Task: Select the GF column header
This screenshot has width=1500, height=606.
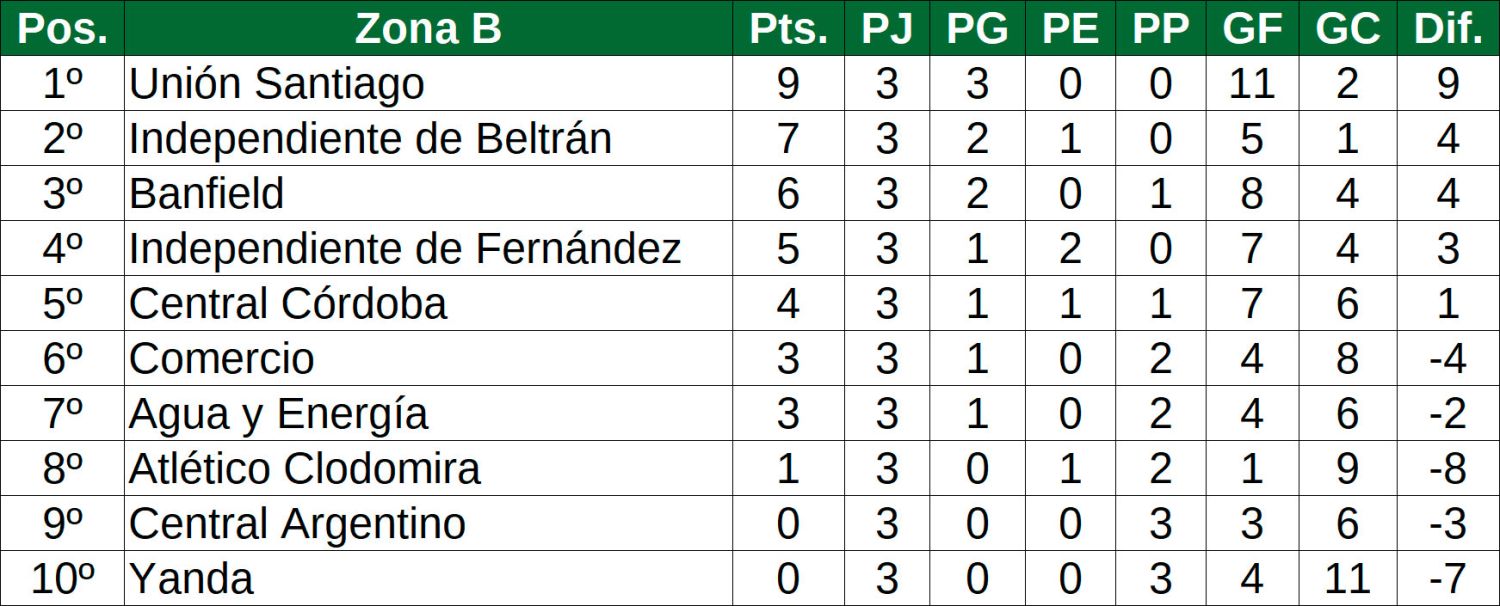Action: pos(1252,29)
